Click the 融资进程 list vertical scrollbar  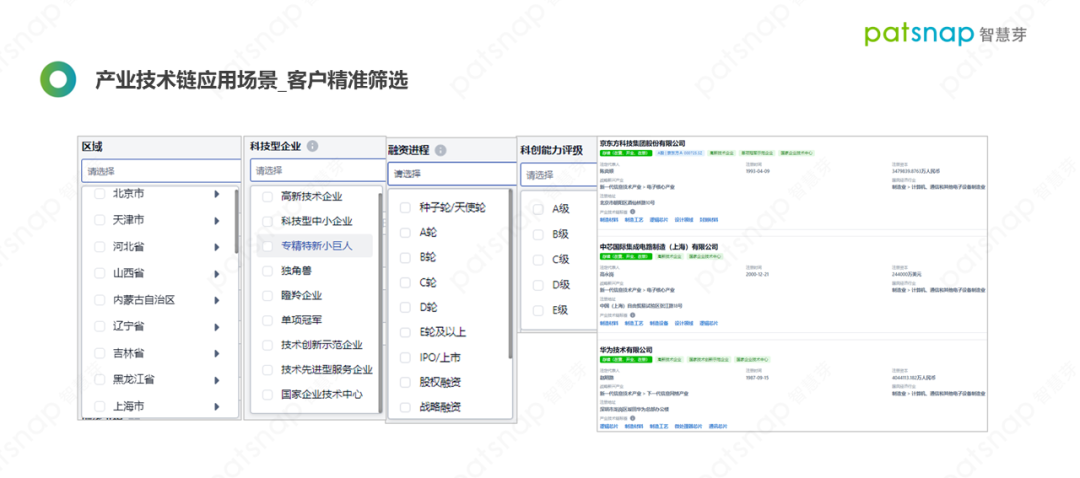(511, 275)
